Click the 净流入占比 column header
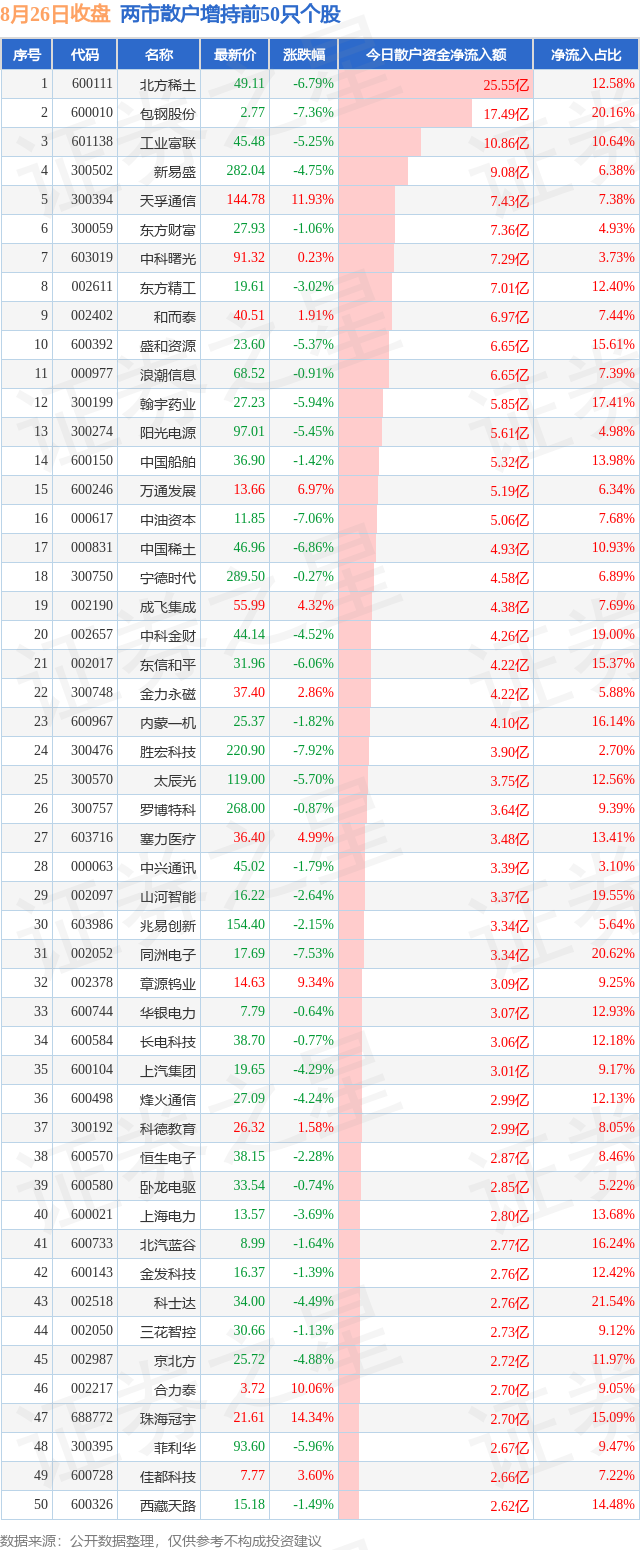Screen dimensions: 640x1550 (587, 55)
